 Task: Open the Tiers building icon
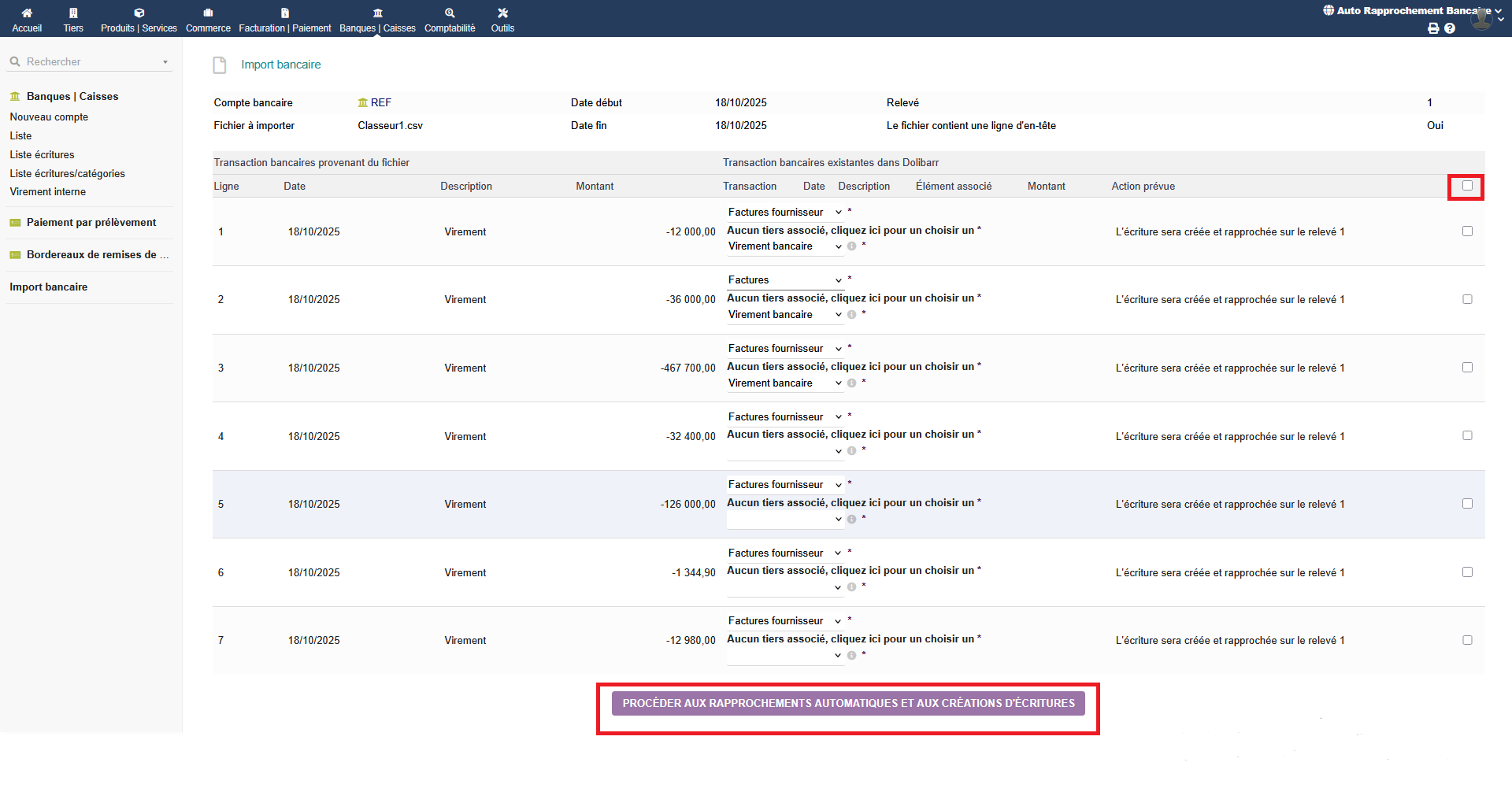(73, 13)
